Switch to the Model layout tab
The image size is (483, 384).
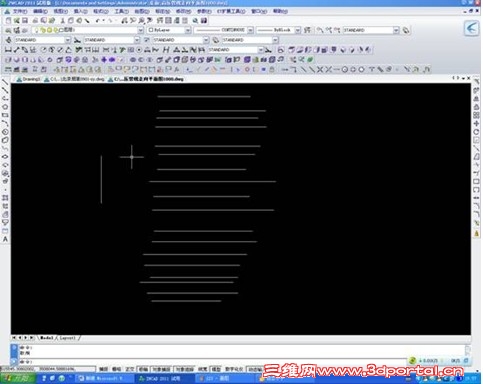(x=47, y=338)
